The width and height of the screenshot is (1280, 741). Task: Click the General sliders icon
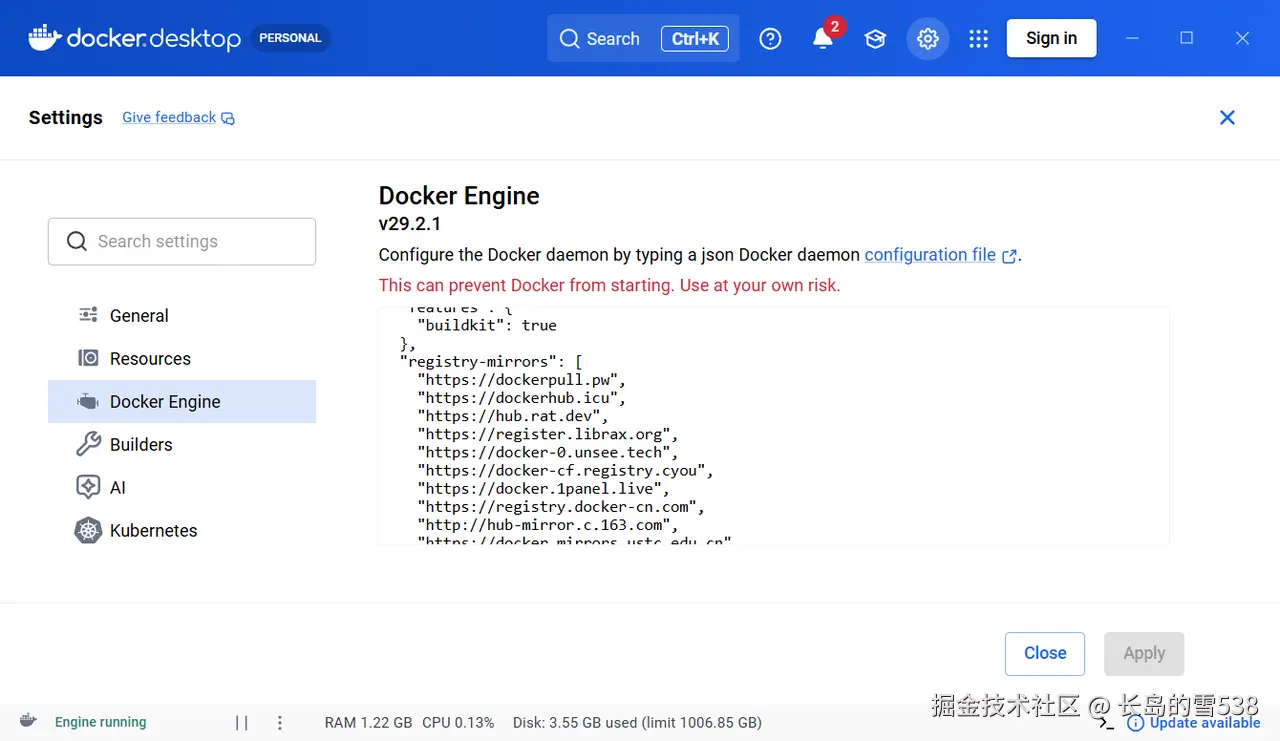click(x=88, y=315)
